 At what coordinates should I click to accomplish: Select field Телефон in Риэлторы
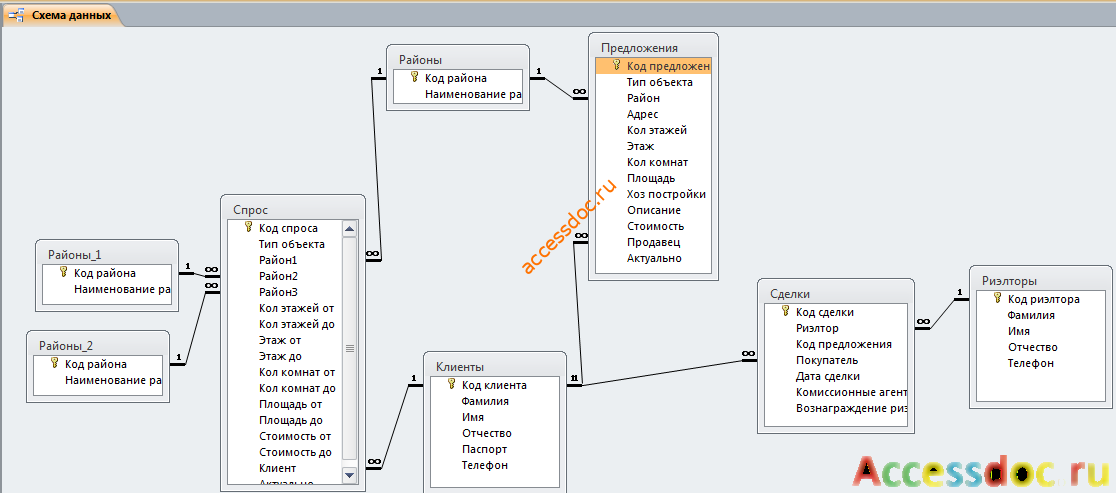1031,363
